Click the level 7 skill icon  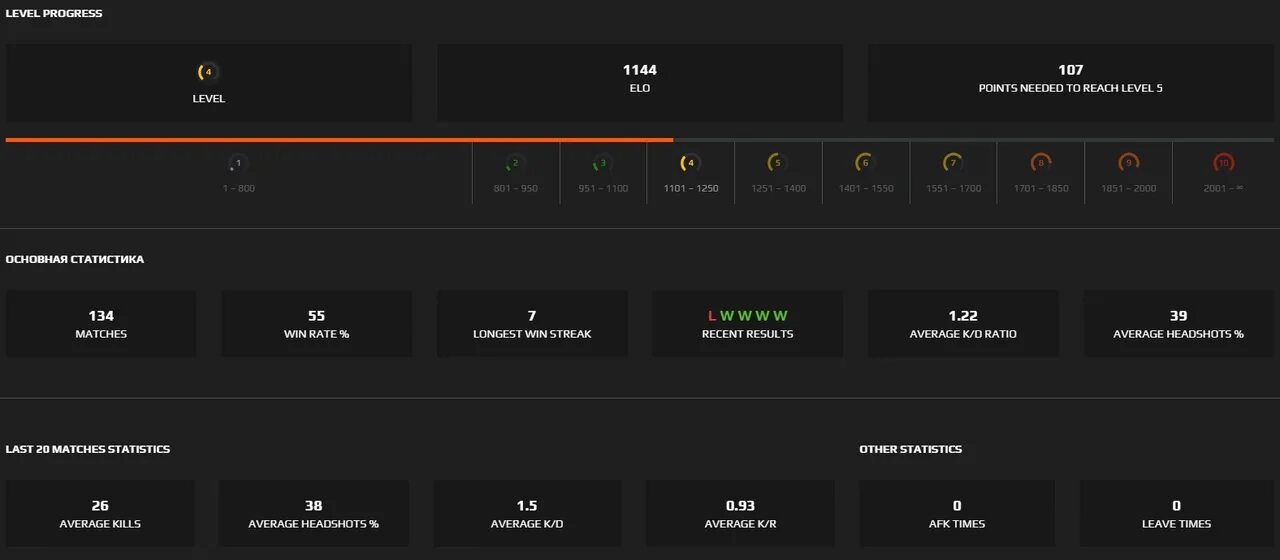click(954, 163)
